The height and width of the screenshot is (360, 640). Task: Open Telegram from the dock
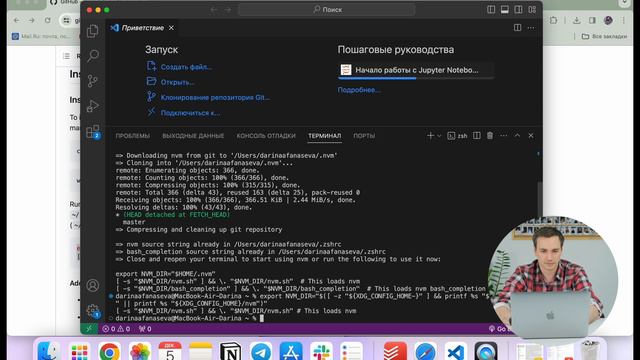click(261, 352)
